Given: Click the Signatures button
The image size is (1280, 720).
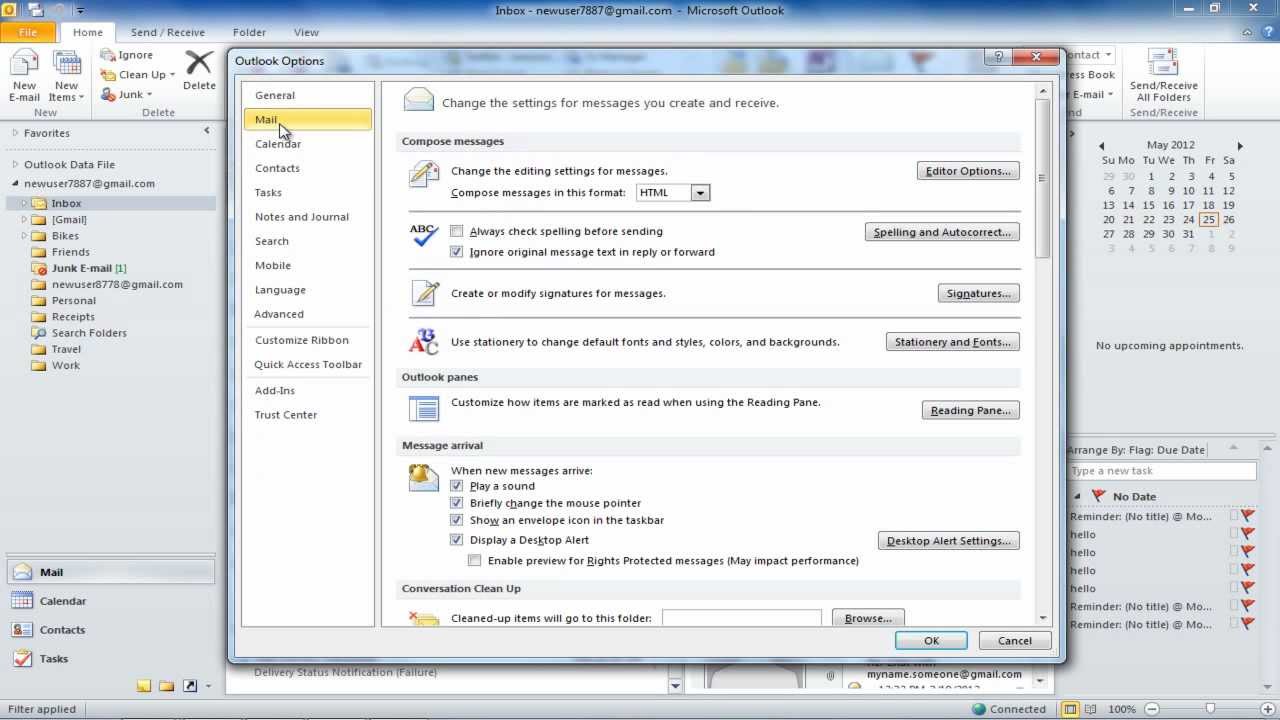Looking at the screenshot, I should coord(978,293).
